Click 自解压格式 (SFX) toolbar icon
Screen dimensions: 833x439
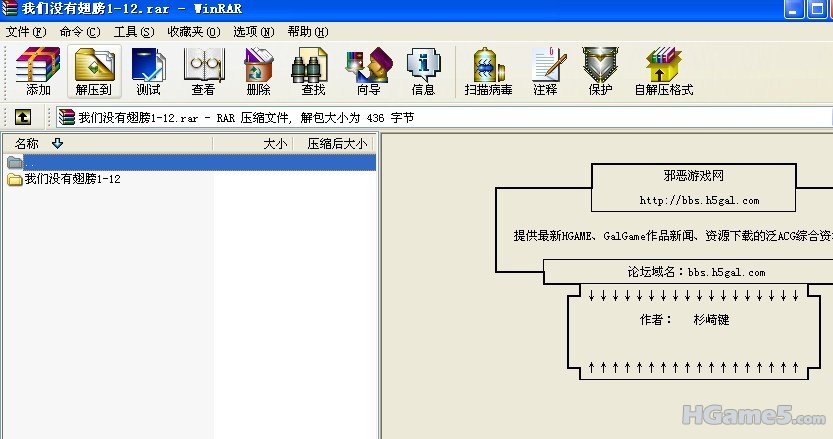click(x=663, y=71)
